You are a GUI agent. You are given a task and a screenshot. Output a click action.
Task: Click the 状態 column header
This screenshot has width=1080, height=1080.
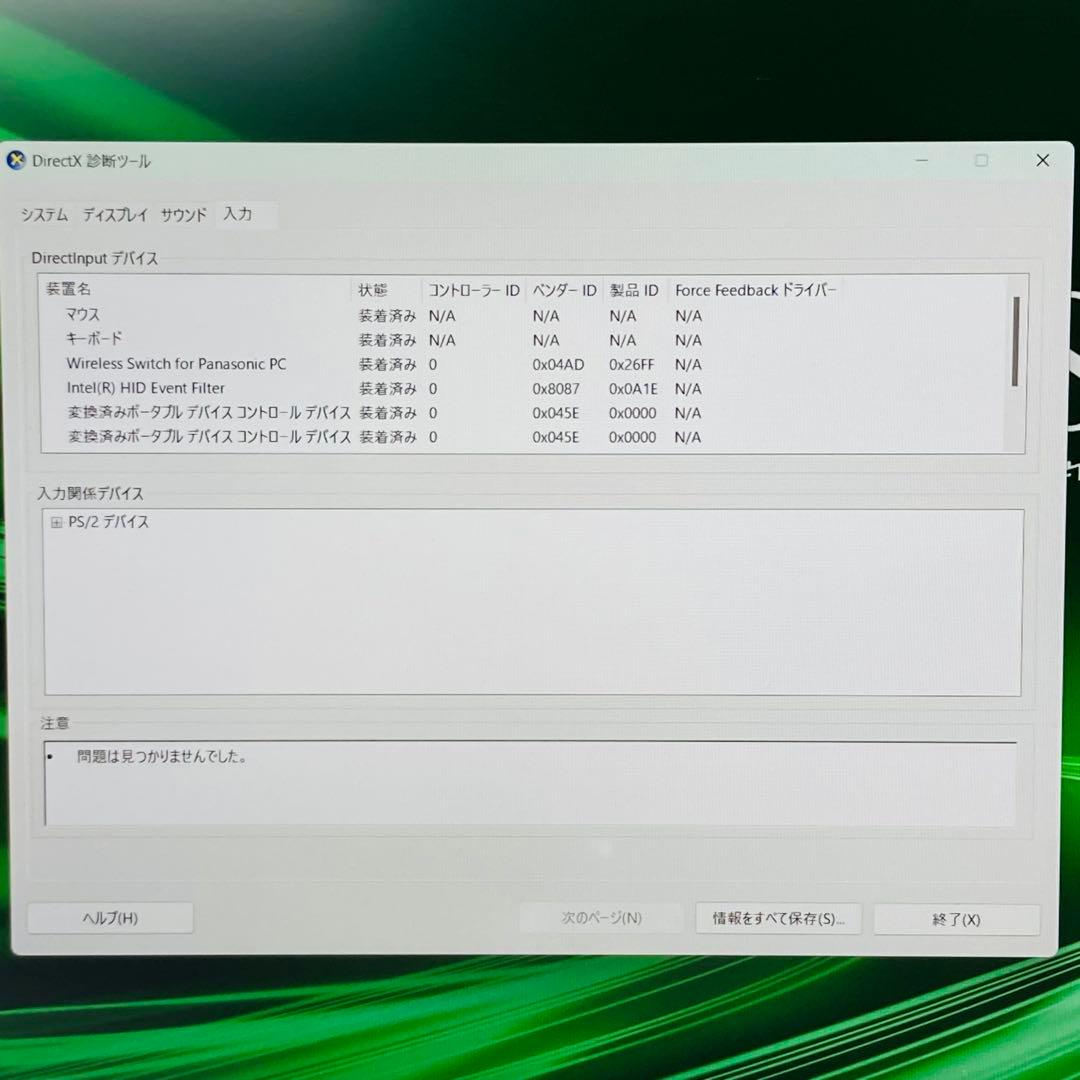point(373,290)
